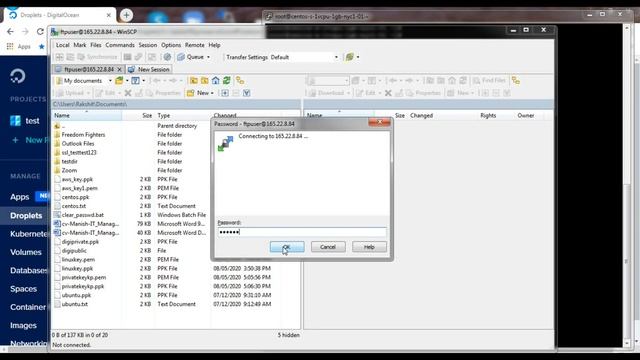
Task: Click Help button in Password dialog
Action: coord(369,247)
